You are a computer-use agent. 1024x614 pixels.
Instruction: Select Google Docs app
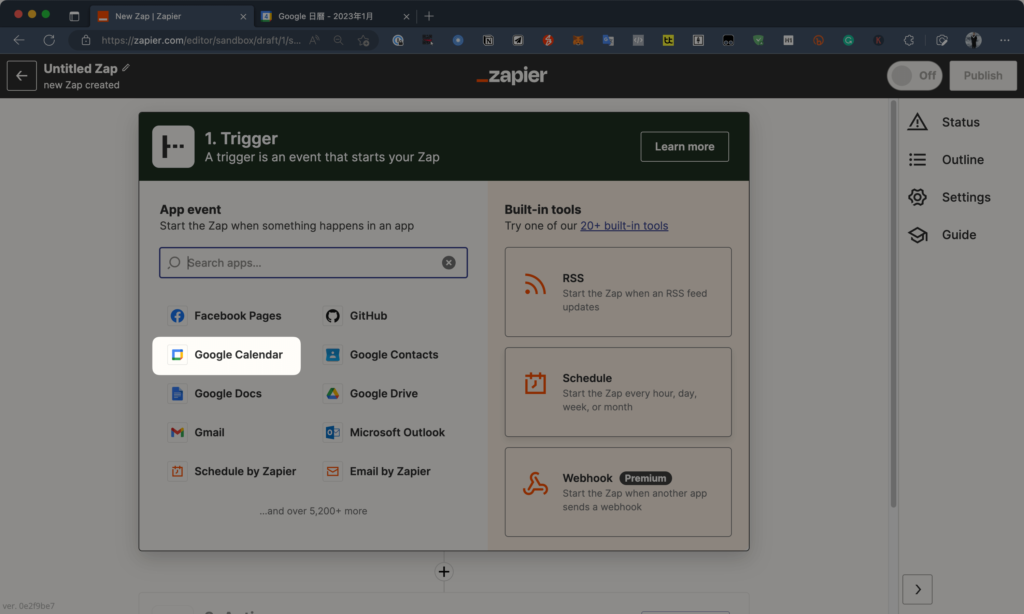coord(216,394)
